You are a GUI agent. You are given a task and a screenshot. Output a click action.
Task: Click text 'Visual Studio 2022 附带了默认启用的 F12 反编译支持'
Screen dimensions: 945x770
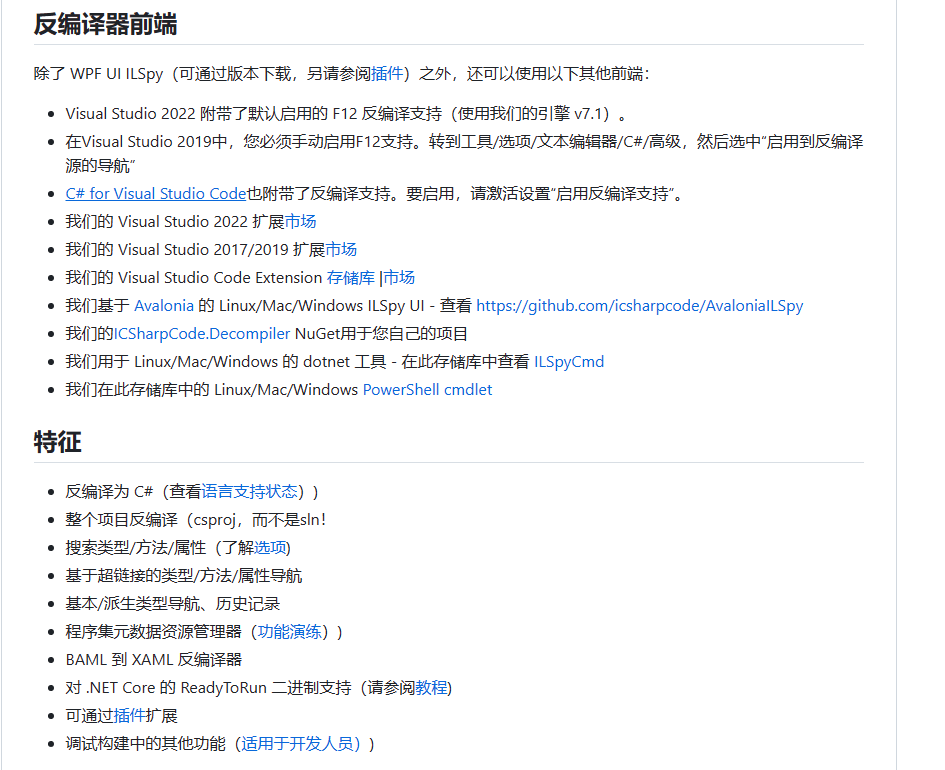254,114
